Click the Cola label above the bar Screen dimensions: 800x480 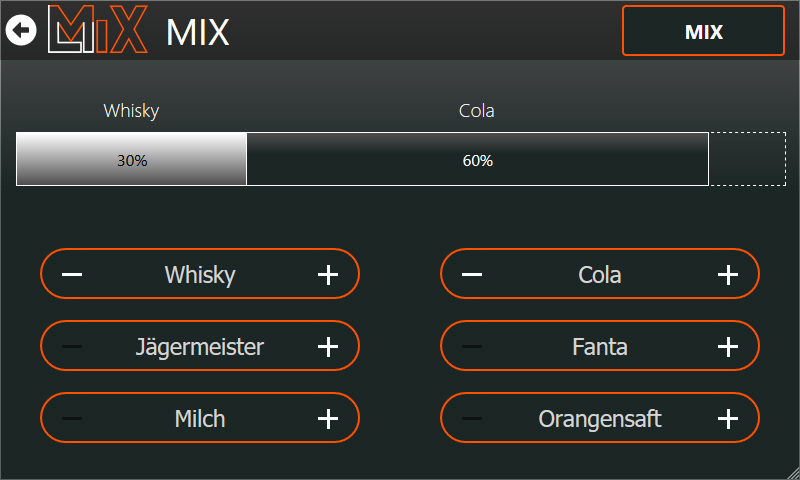click(477, 111)
